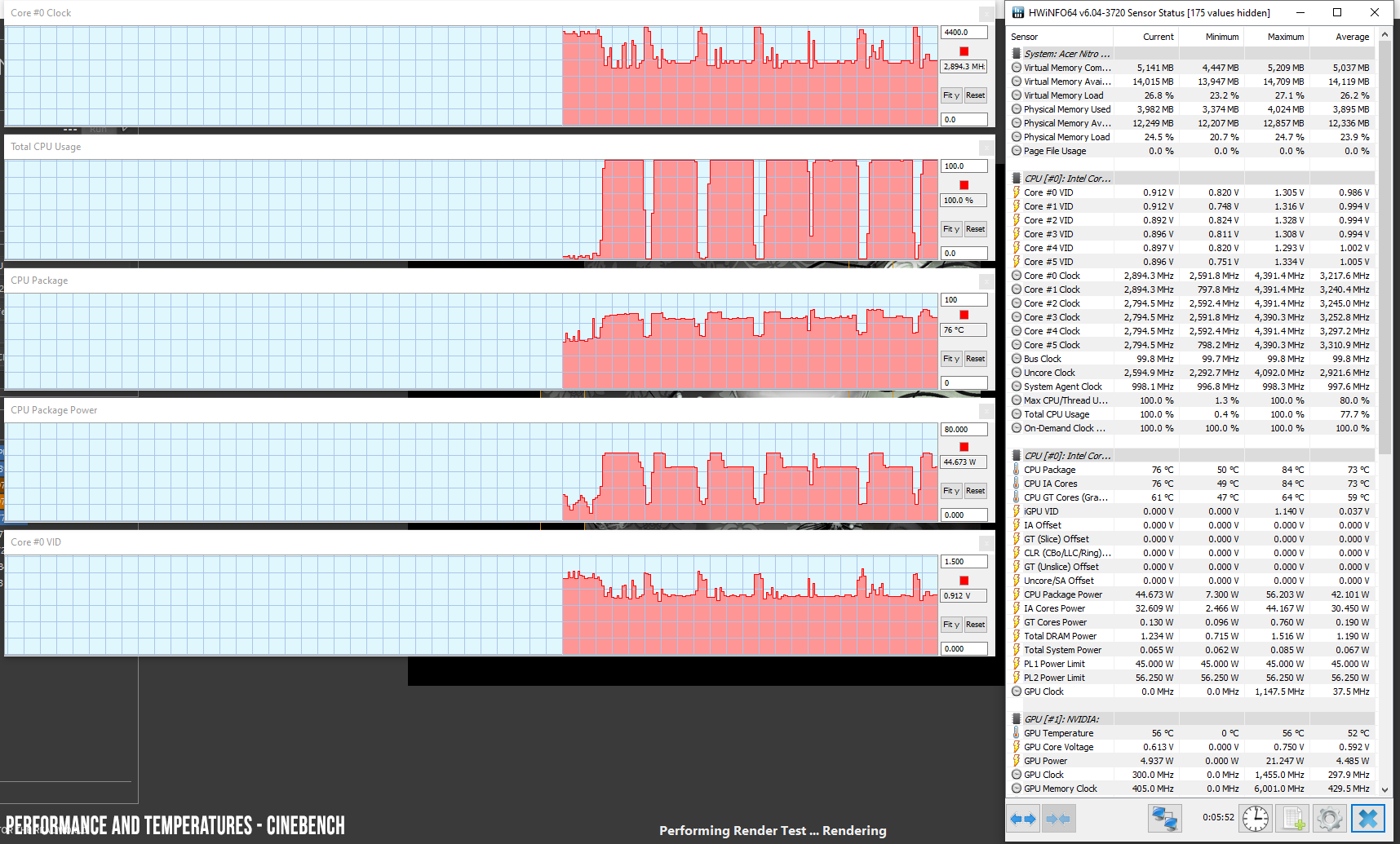Click the Average column header
Screen dimensions: 1400x844
click(1342, 37)
